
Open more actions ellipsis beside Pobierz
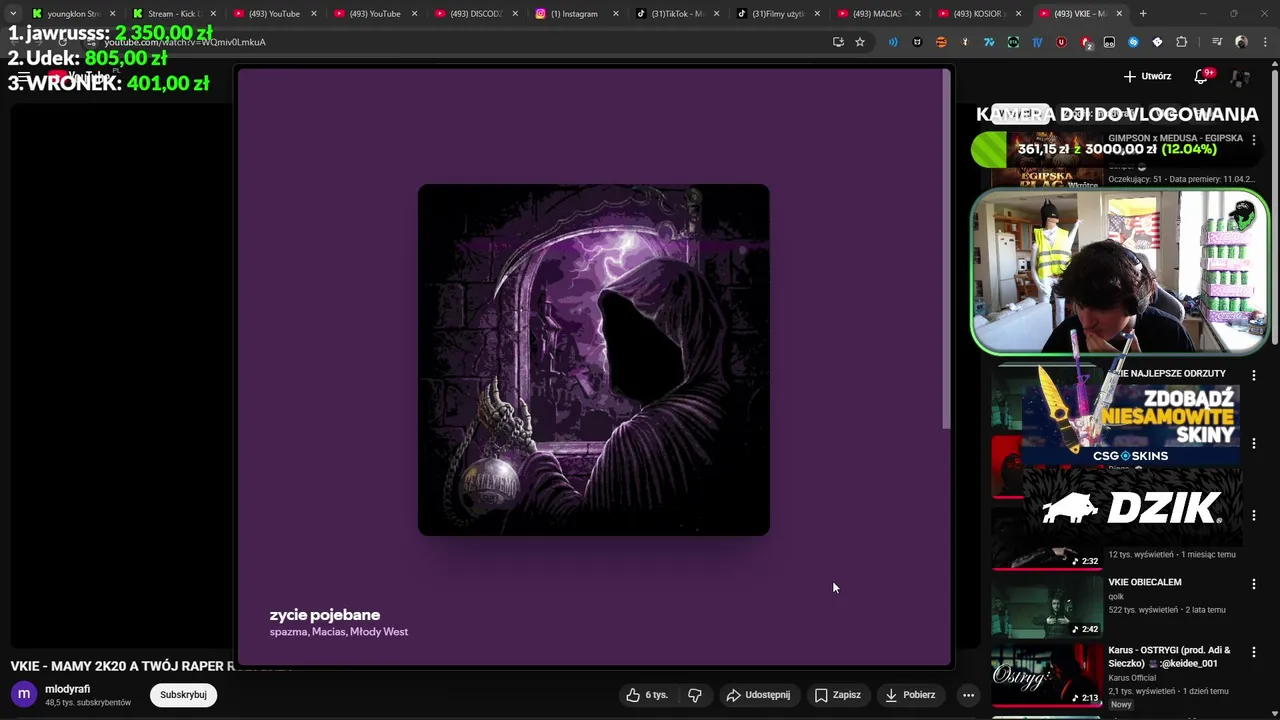968,695
